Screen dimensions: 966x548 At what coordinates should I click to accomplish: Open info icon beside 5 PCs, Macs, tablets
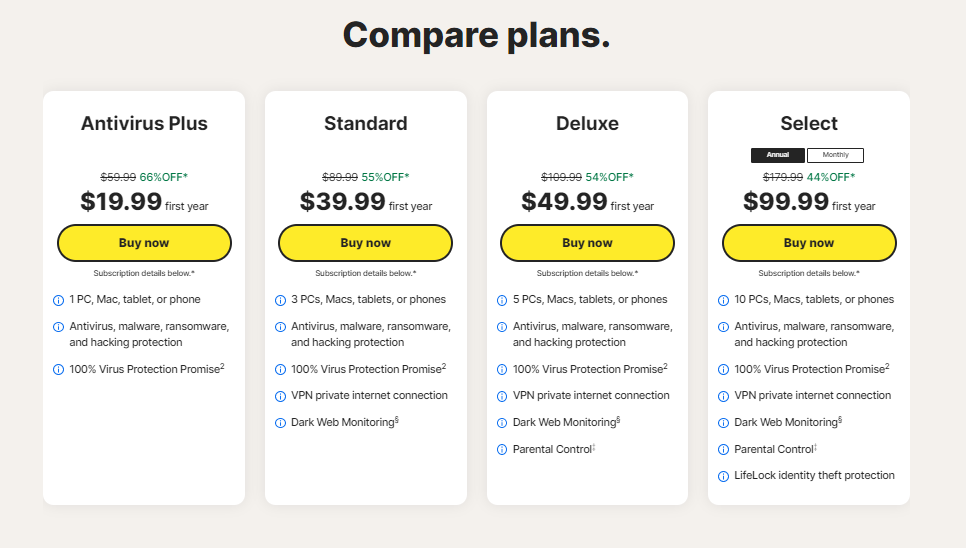click(x=502, y=300)
